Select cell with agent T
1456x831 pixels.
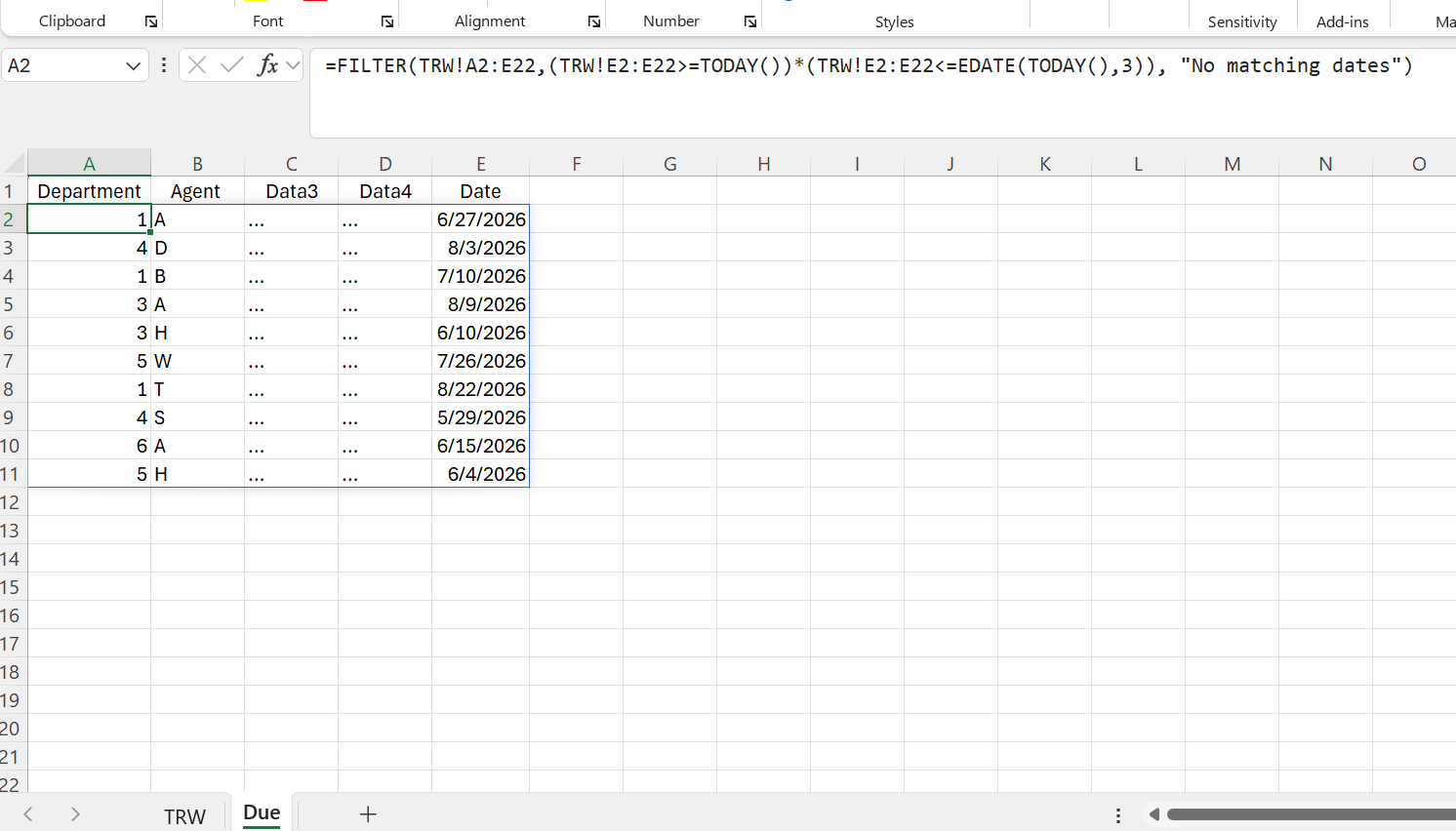pyautogui.click(x=197, y=389)
